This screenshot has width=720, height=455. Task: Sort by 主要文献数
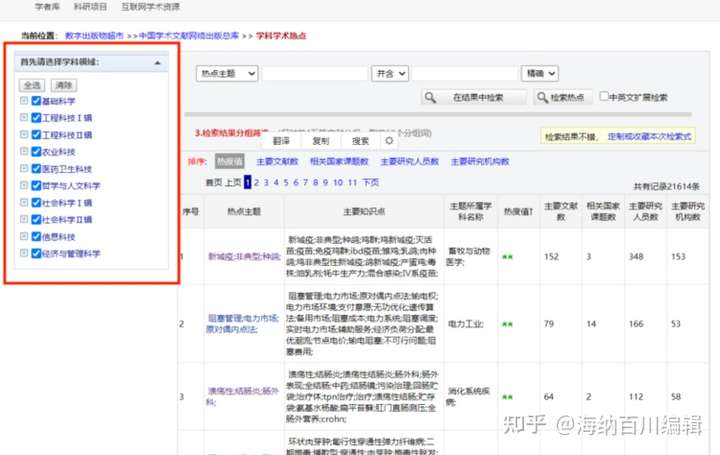277,161
